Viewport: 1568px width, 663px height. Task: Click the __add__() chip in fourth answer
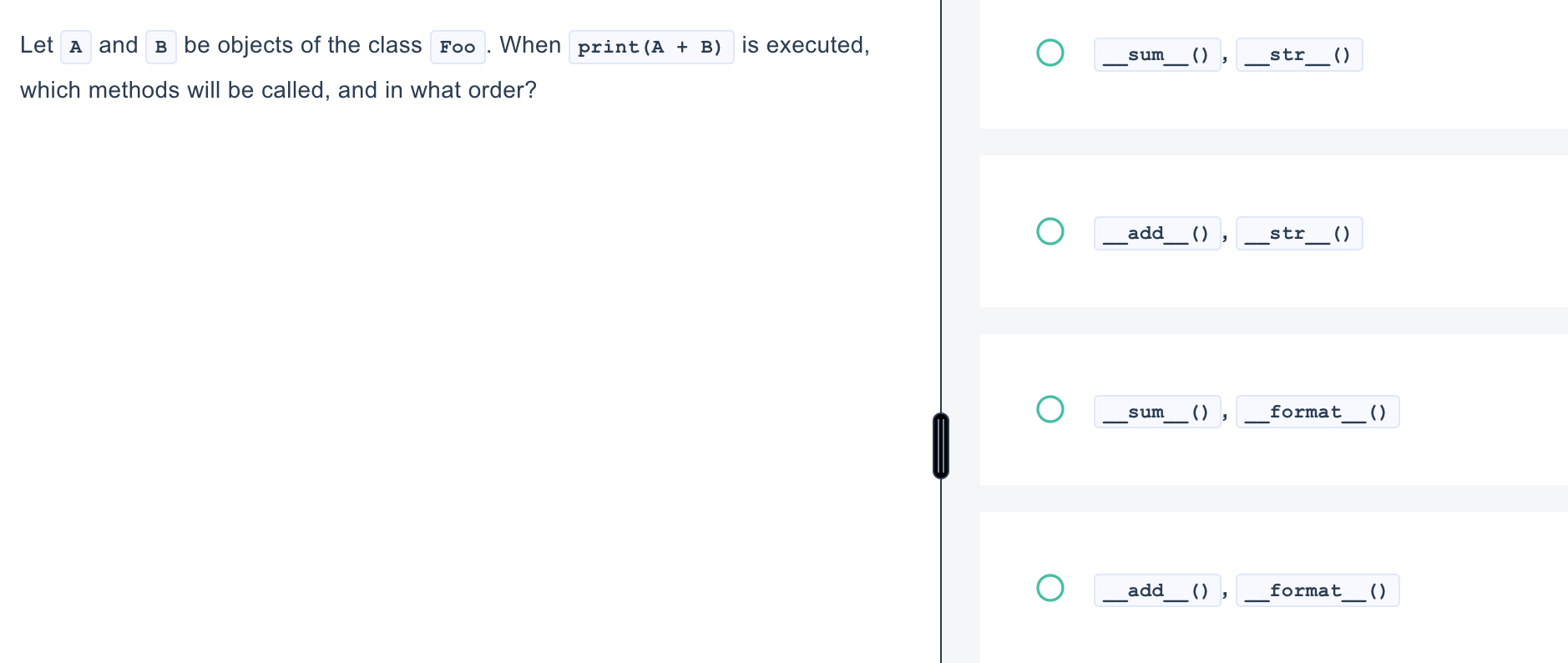[1157, 590]
